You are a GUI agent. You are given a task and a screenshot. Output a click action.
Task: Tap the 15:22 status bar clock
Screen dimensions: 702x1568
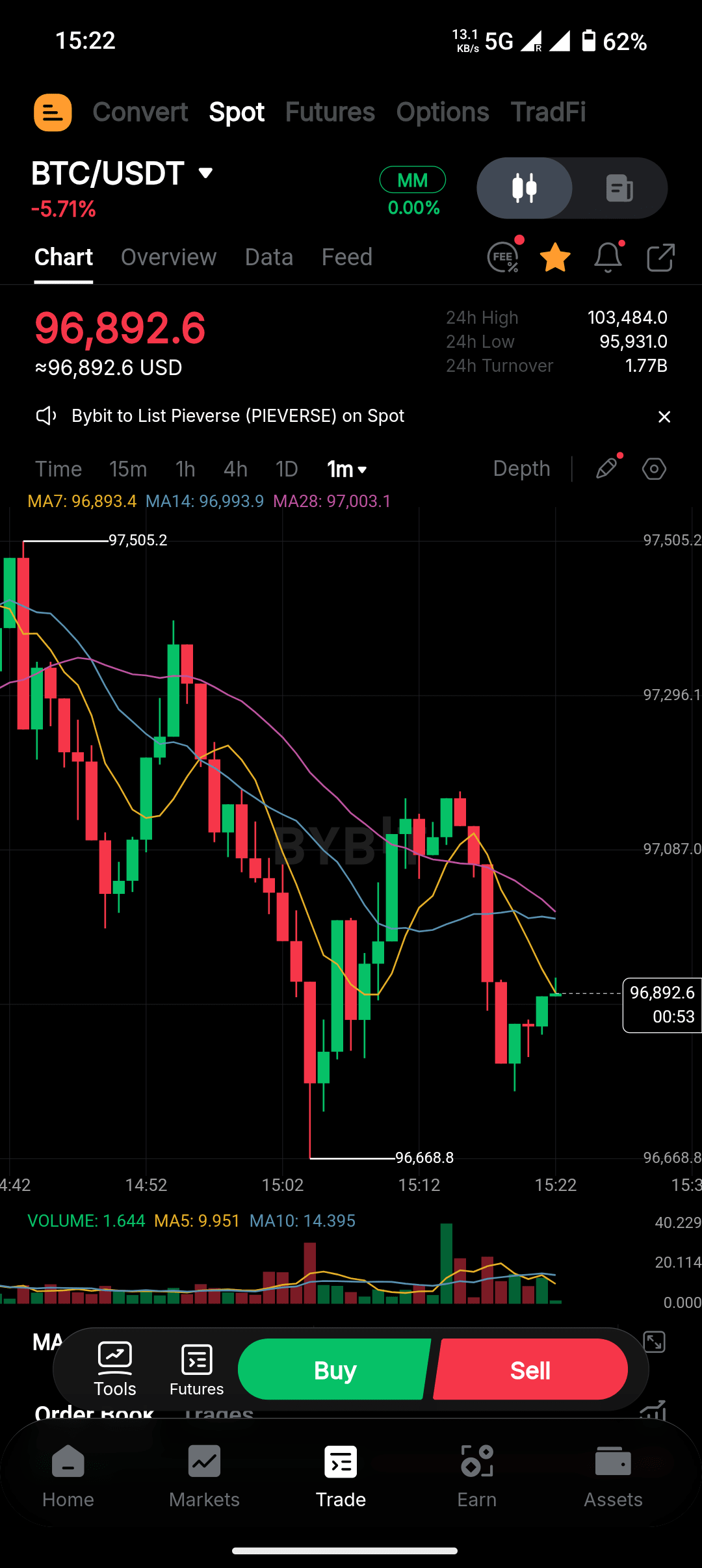85,41
